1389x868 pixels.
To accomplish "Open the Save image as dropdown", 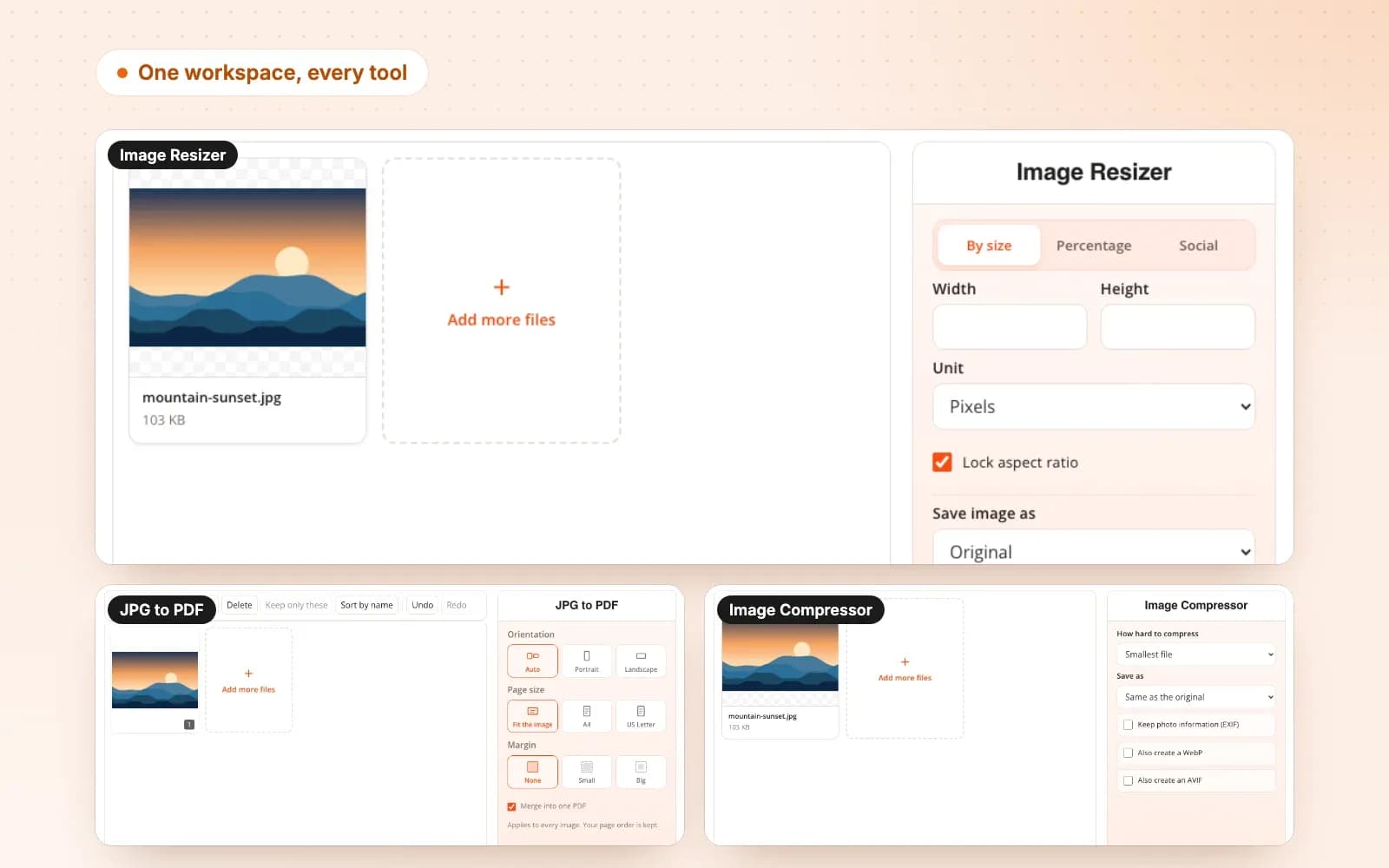I will 1094,549.
